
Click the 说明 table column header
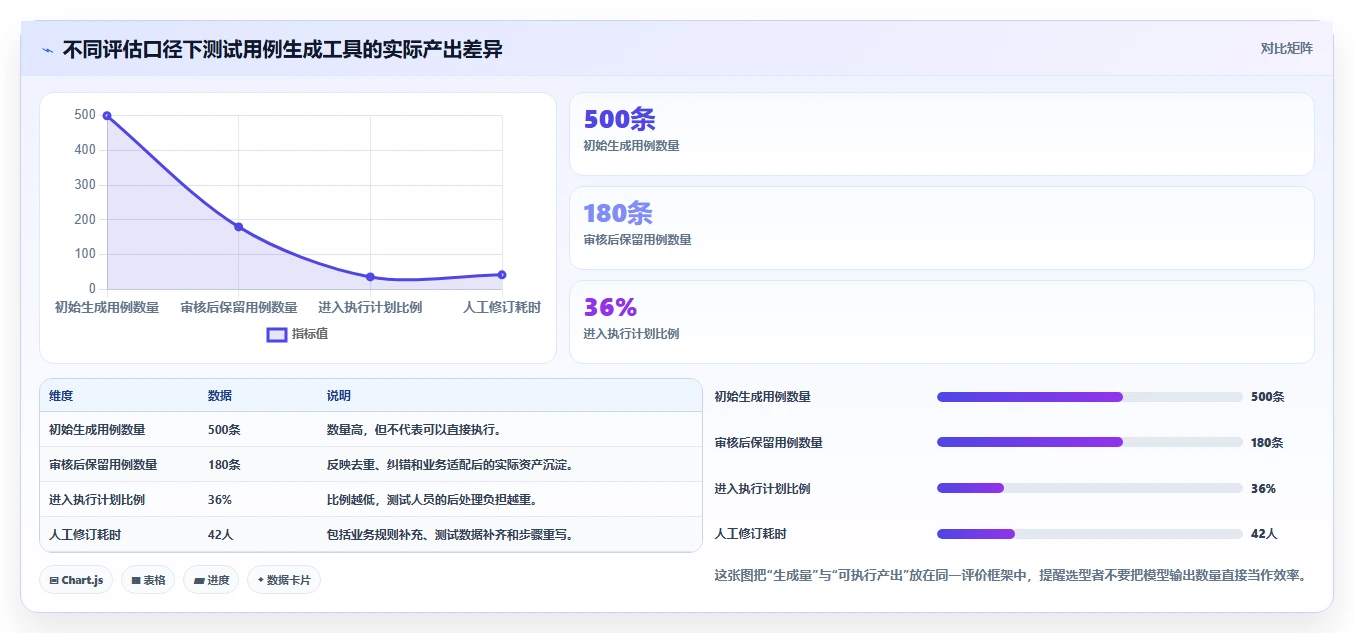[x=339, y=396]
